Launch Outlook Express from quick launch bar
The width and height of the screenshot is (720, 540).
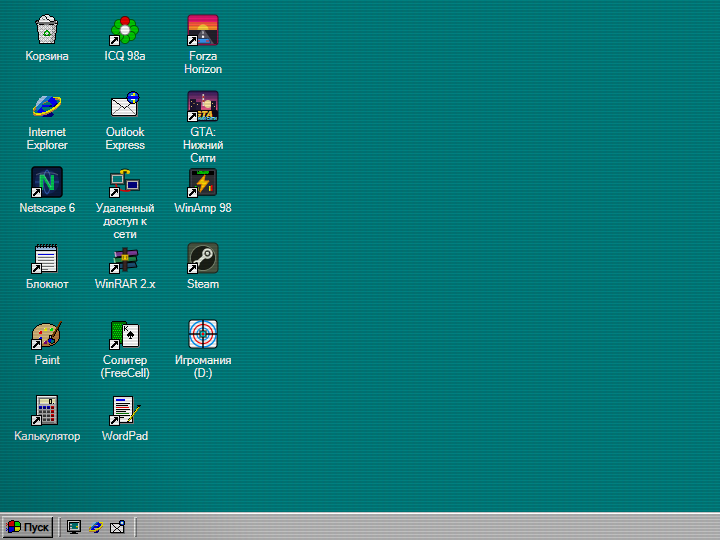pyautogui.click(x=118, y=527)
